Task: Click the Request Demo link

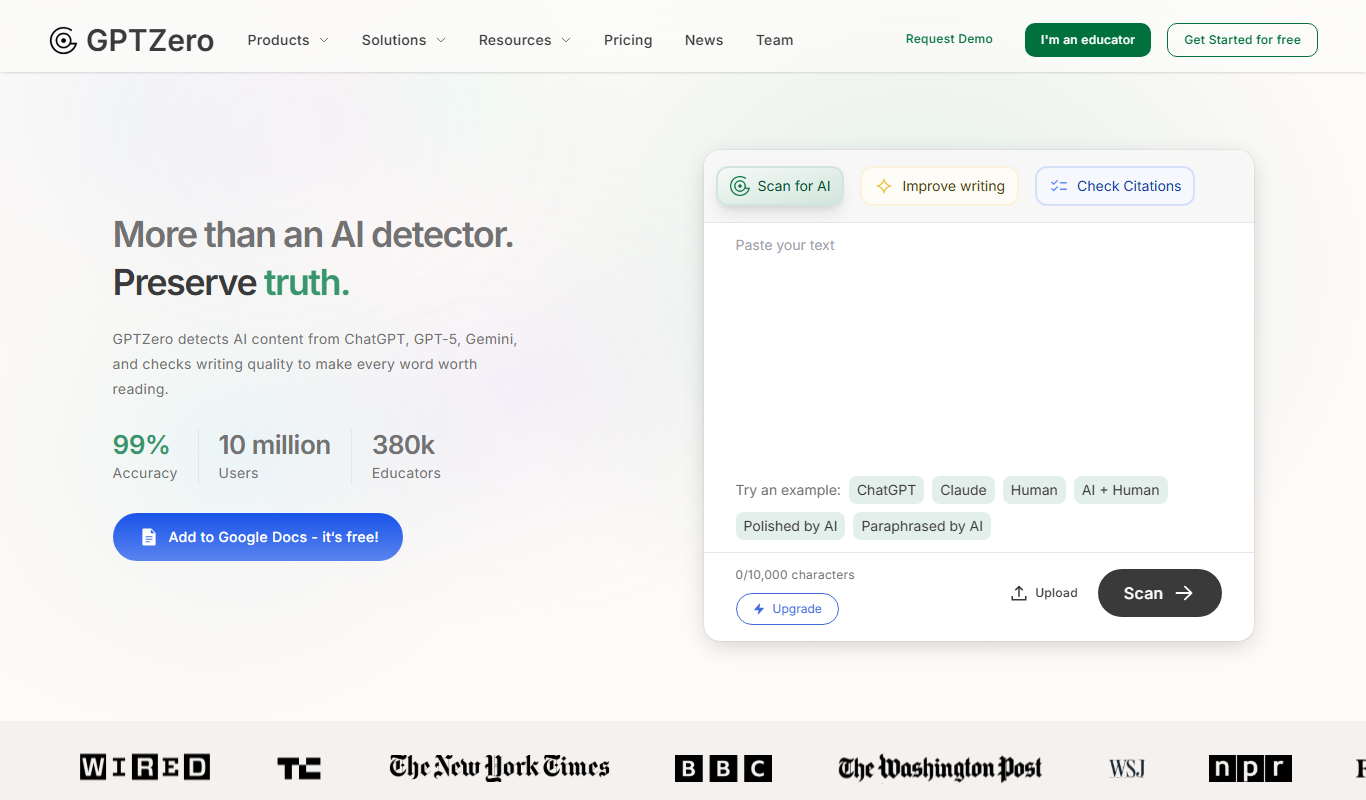Action: [x=949, y=39]
